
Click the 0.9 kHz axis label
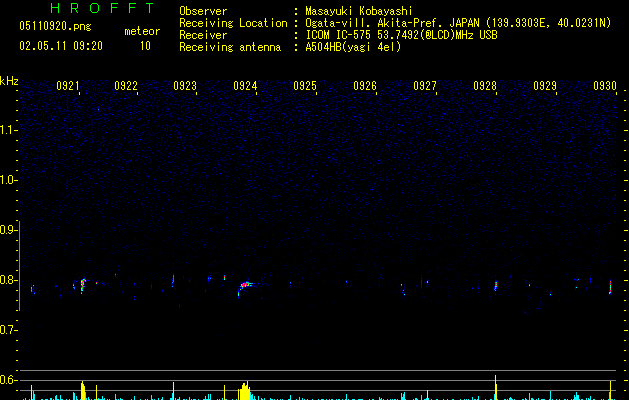coord(8,230)
